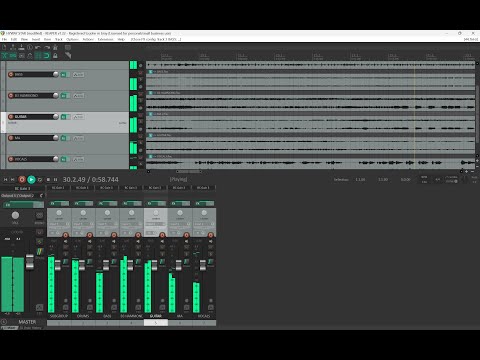Toggle envelope move mode icon

coord(30,56)
